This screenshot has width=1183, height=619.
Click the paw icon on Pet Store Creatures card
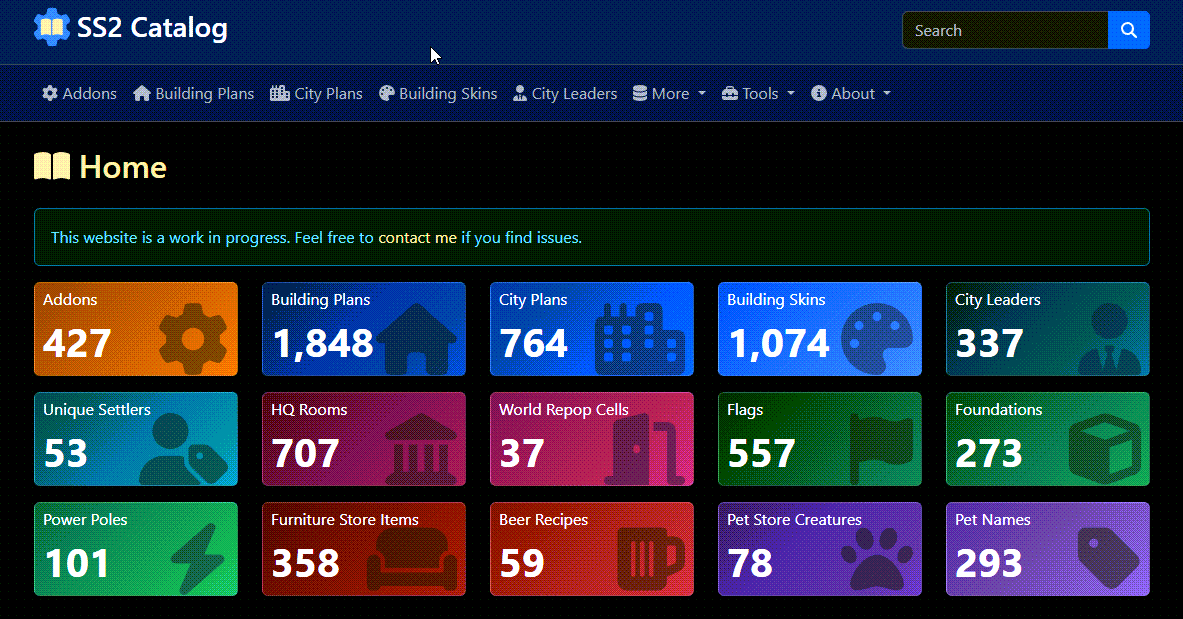[876, 558]
